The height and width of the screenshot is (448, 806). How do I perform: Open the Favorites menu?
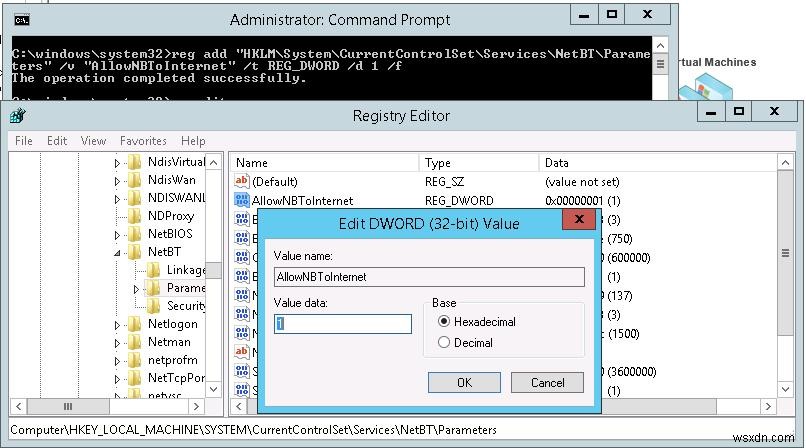click(x=143, y=141)
